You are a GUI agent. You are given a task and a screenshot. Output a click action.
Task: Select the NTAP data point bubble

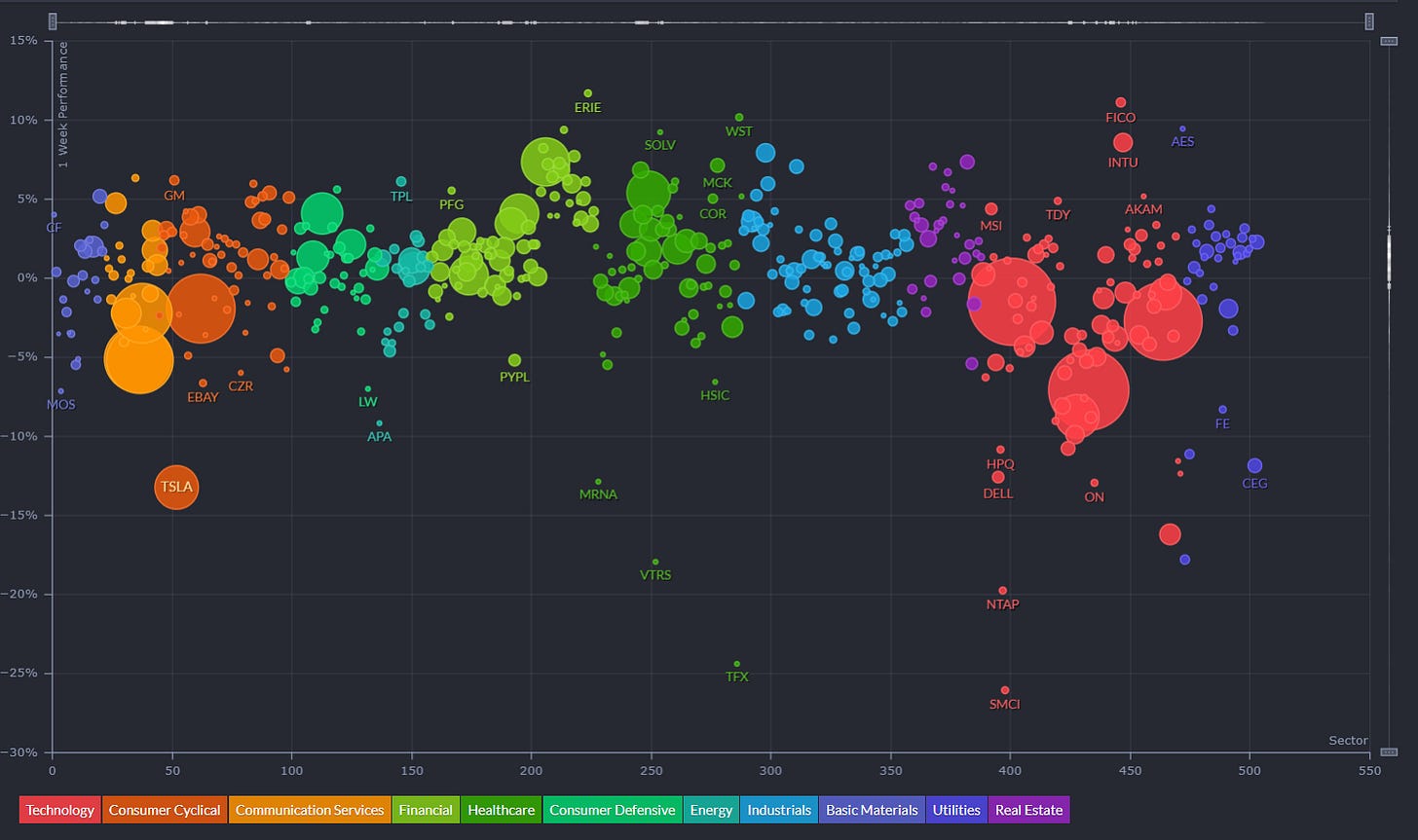tap(1002, 591)
